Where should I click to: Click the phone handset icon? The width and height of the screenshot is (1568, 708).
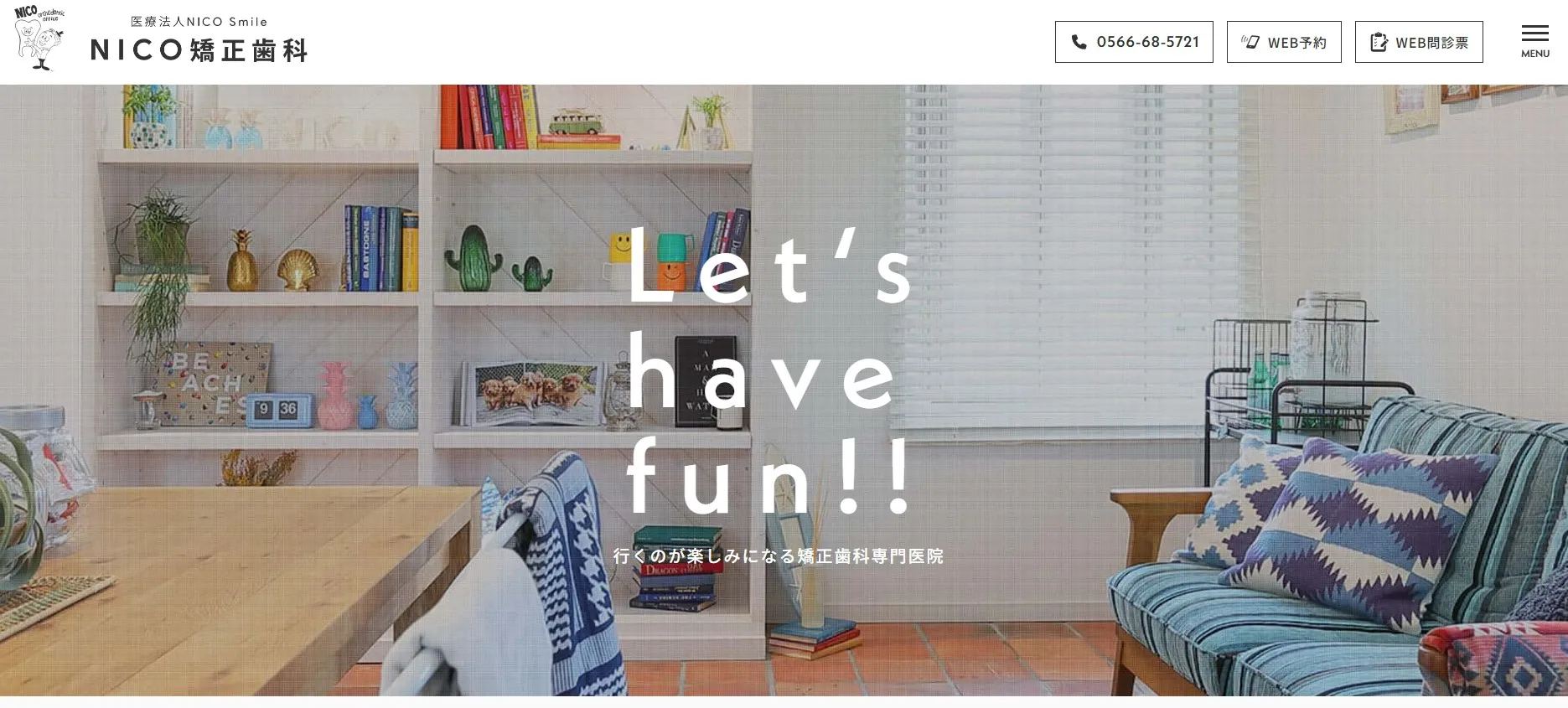pos(1079,42)
